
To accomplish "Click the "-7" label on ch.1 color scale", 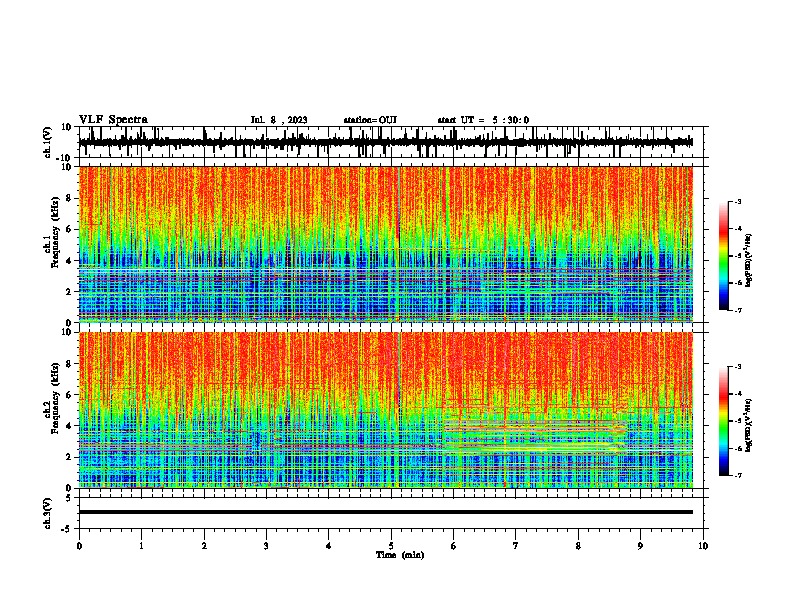I will click(738, 310).
